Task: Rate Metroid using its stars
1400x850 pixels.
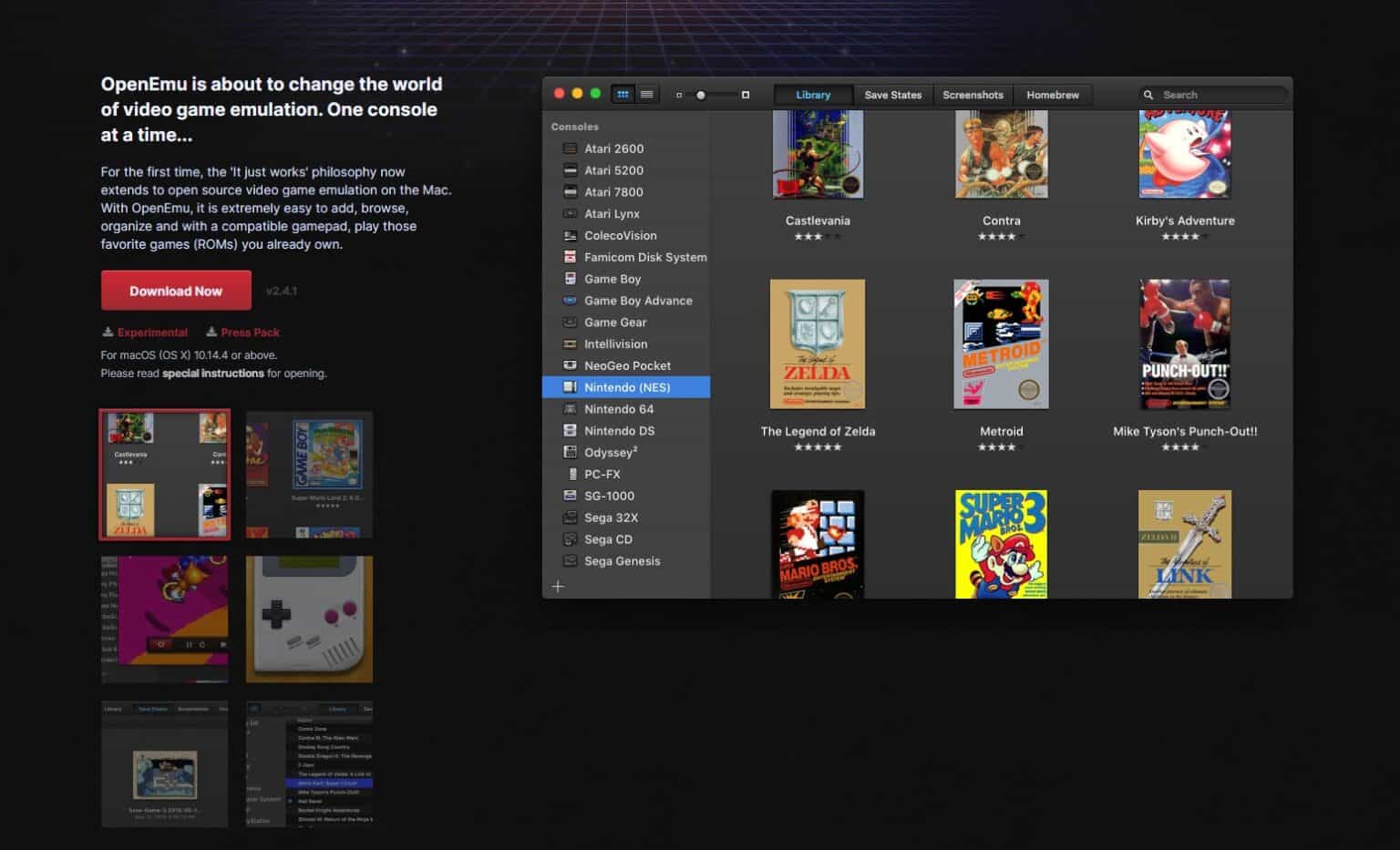Action: 1001,447
